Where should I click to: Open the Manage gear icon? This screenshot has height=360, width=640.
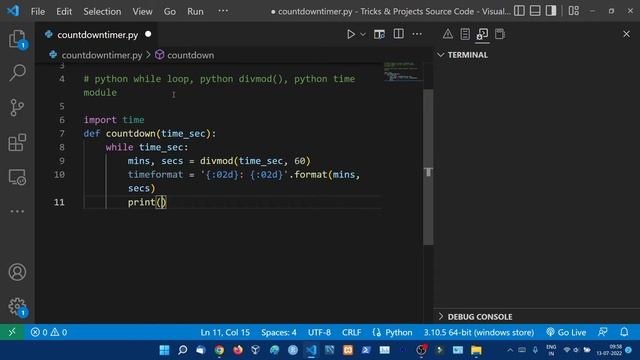click(x=17, y=307)
